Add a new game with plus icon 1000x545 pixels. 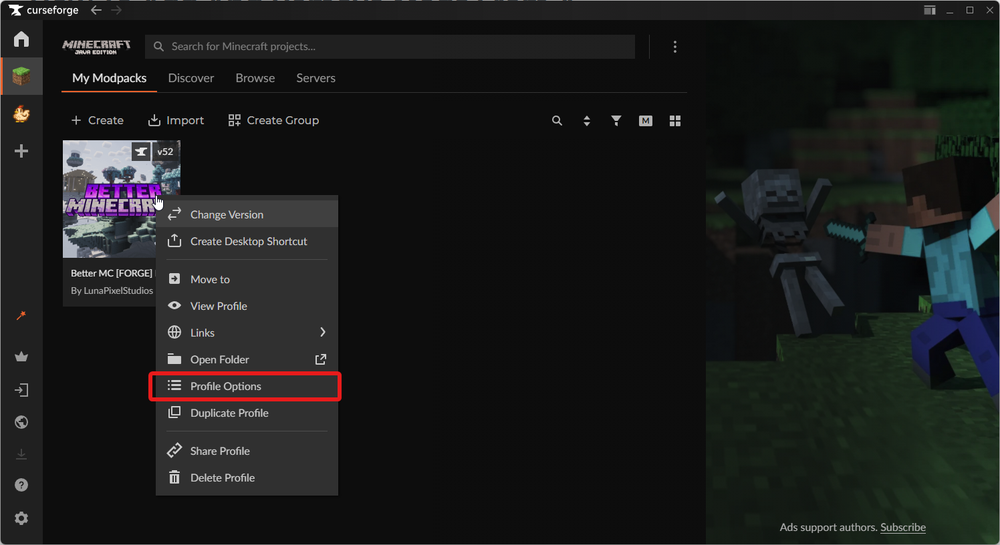(x=21, y=151)
